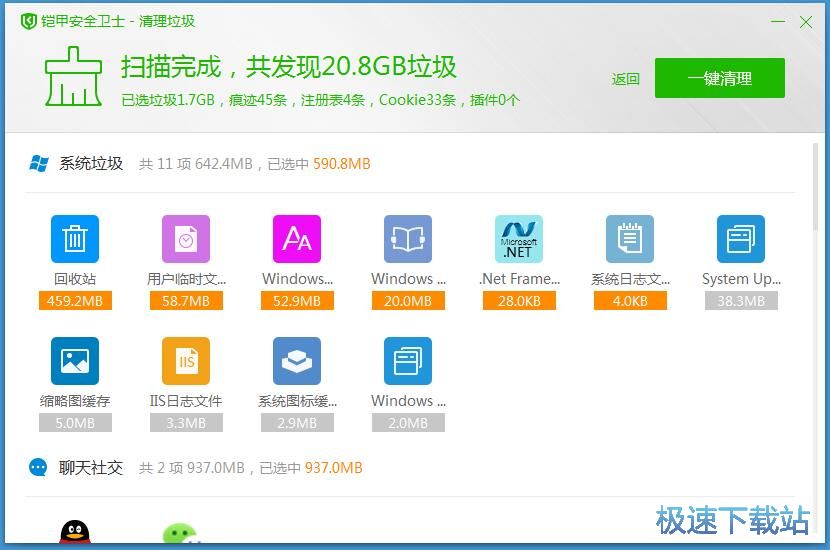Expand the System Junk (系统垃圾) section header

tap(90, 163)
